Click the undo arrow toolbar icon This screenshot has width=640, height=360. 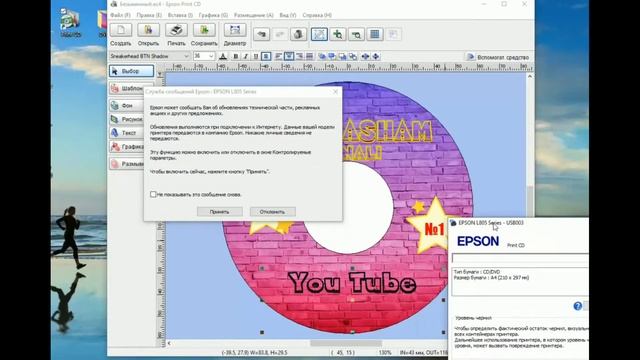click(261, 34)
